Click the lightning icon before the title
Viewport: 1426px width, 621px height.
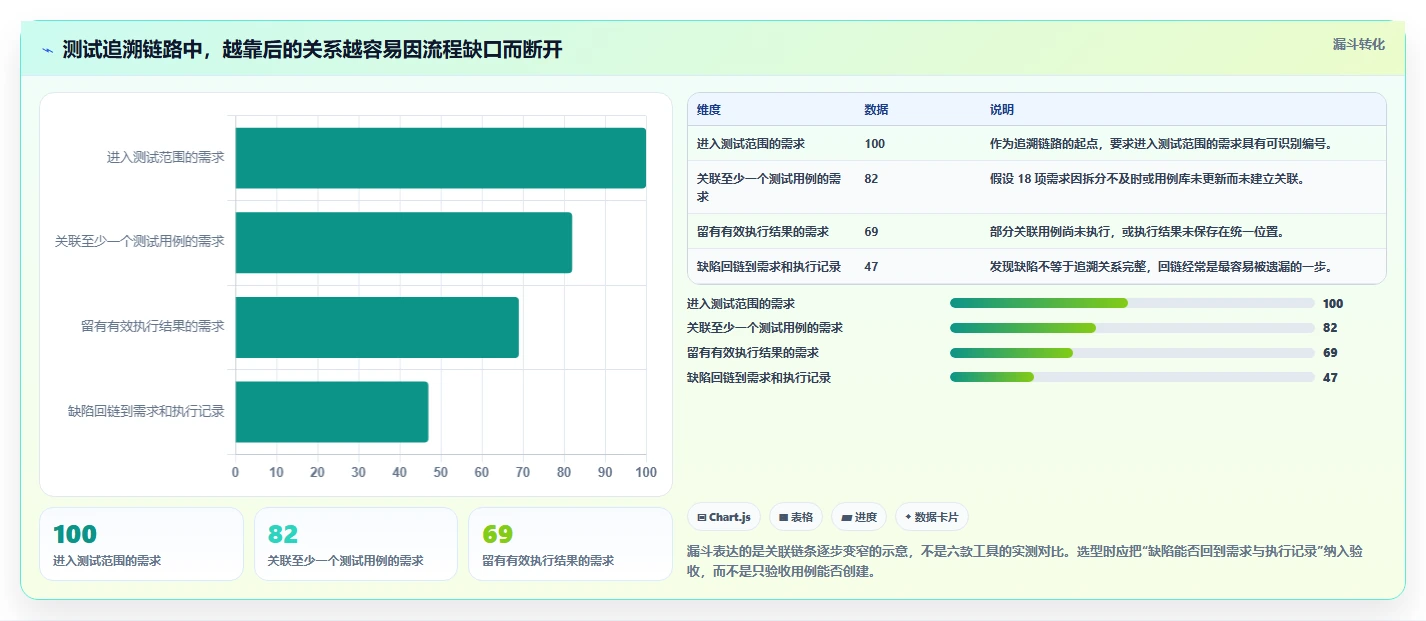pos(48,50)
